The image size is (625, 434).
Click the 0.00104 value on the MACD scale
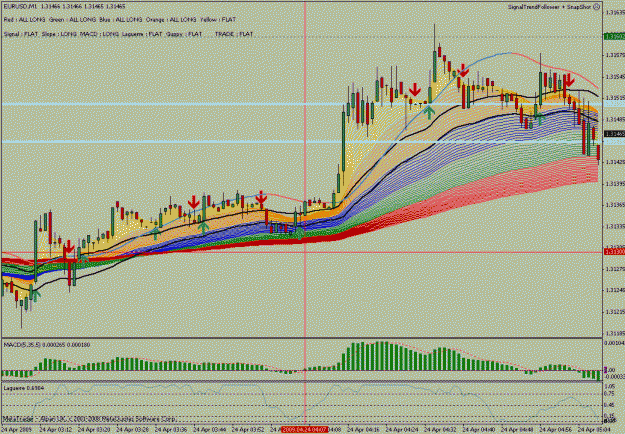tap(614, 343)
